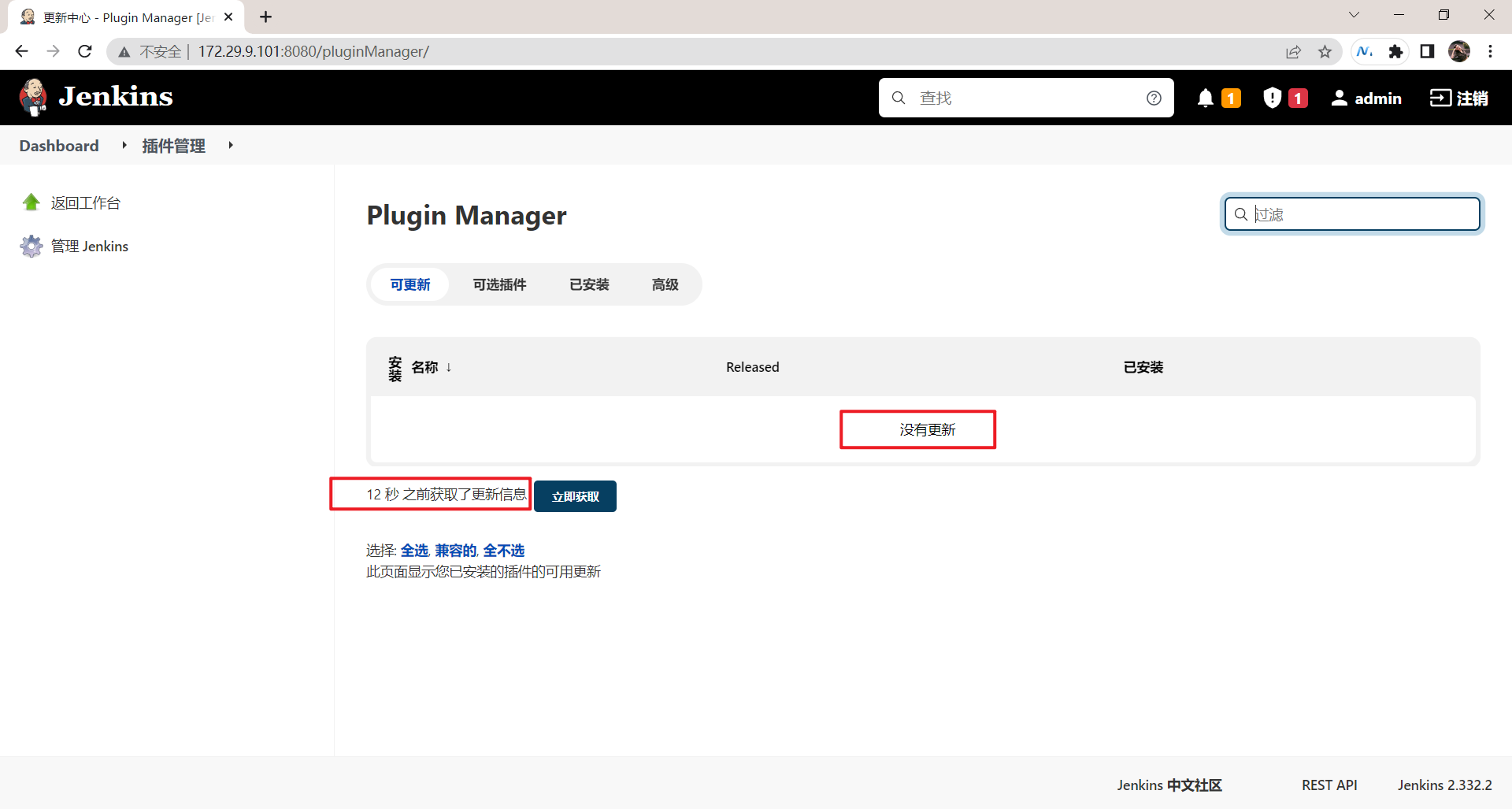Screen dimensions: 1512x809
Task: Click the 管理 Jenkins gear icon
Action: [x=31, y=247]
